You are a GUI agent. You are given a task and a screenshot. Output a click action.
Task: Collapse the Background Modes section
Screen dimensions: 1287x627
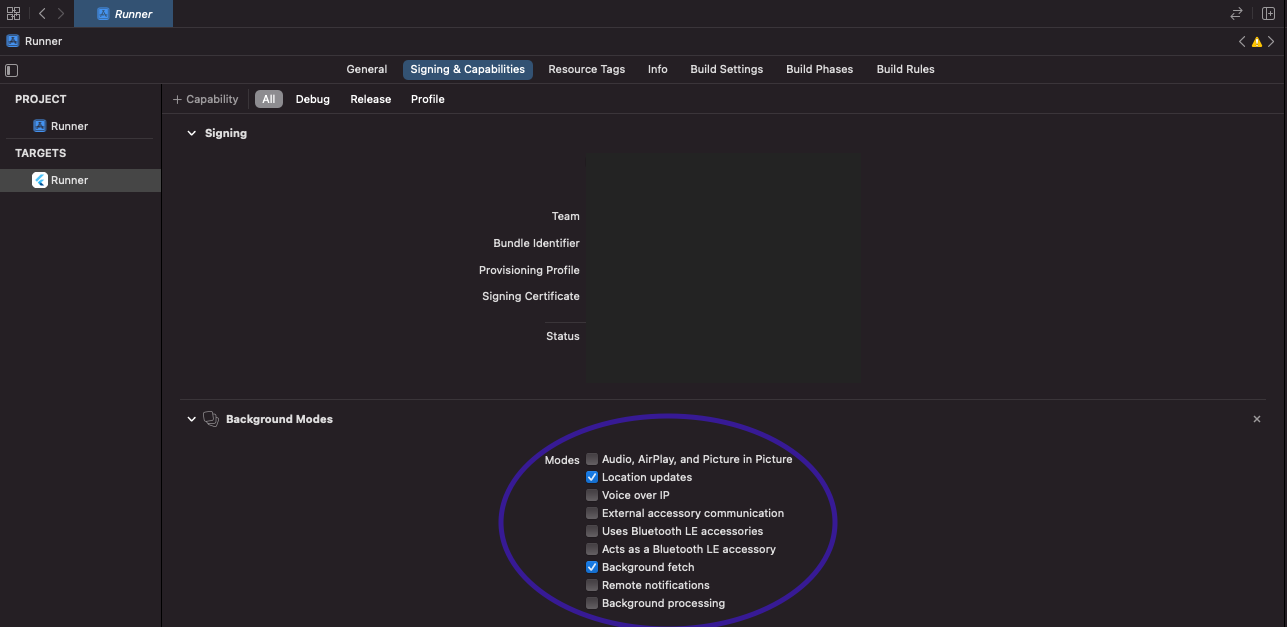191,419
